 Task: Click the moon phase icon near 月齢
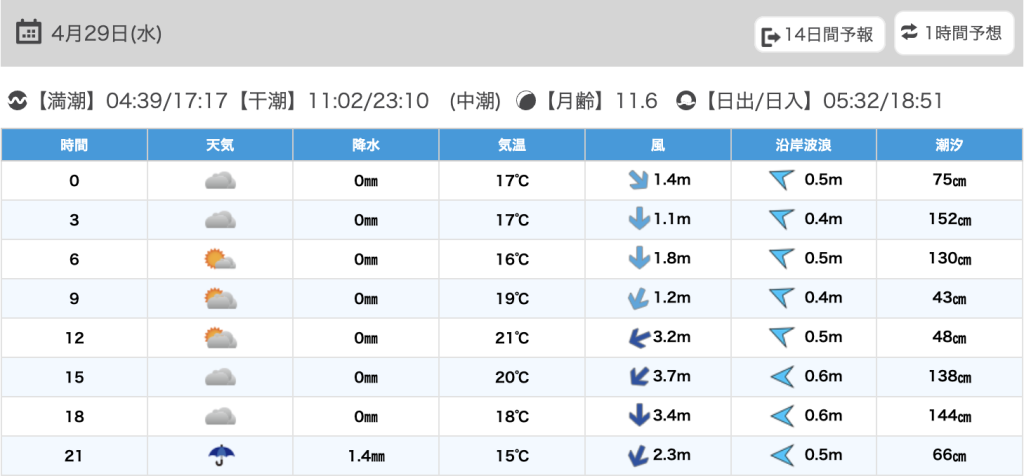pyautogui.click(x=526, y=100)
